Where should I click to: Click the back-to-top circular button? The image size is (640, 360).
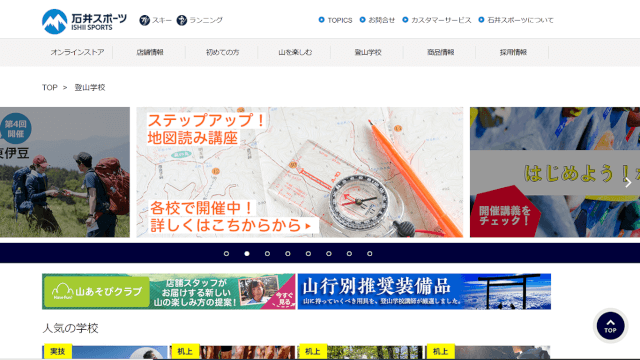(x=610, y=326)
